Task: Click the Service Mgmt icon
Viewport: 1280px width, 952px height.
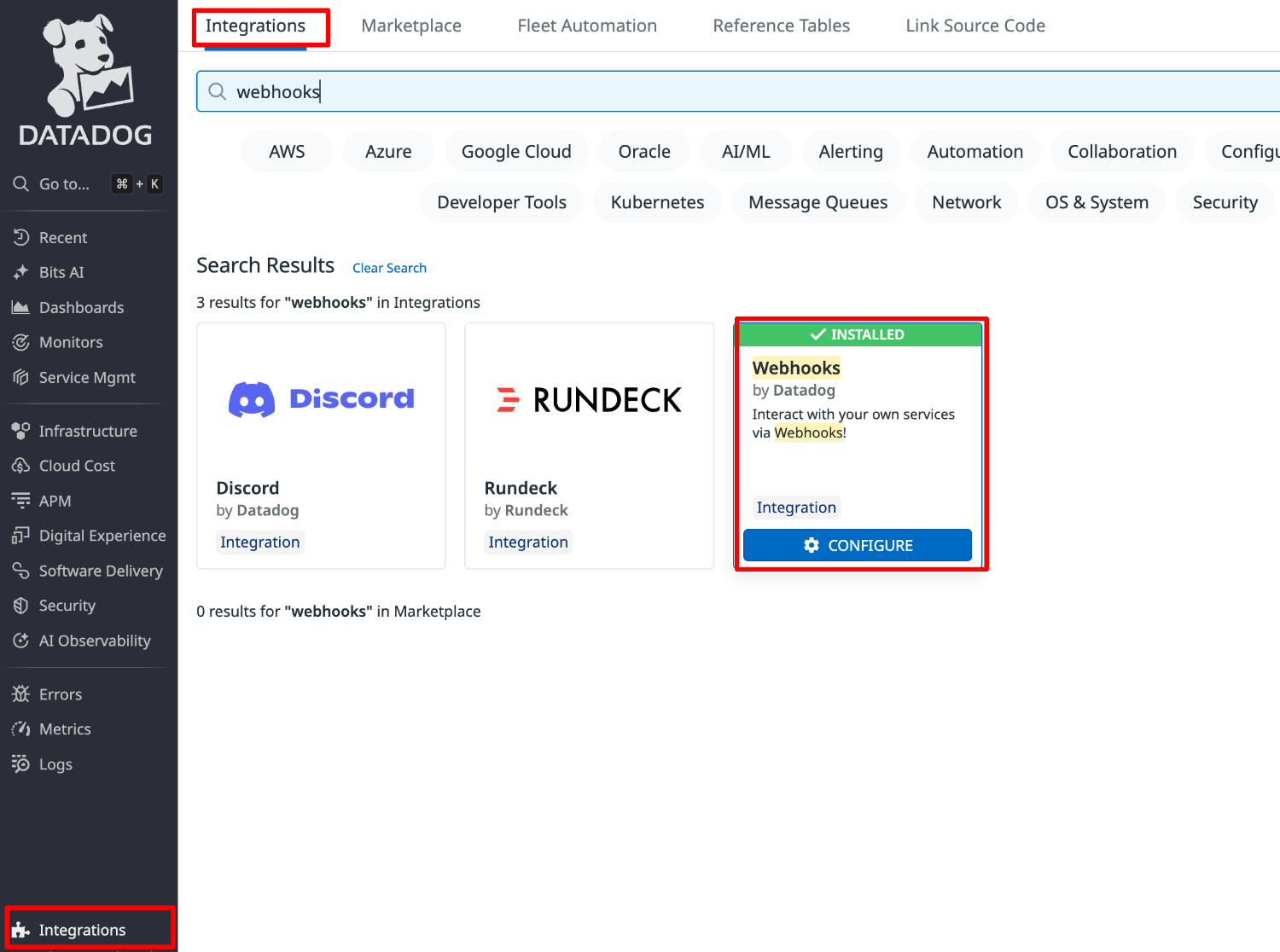Action: (21, 377)
